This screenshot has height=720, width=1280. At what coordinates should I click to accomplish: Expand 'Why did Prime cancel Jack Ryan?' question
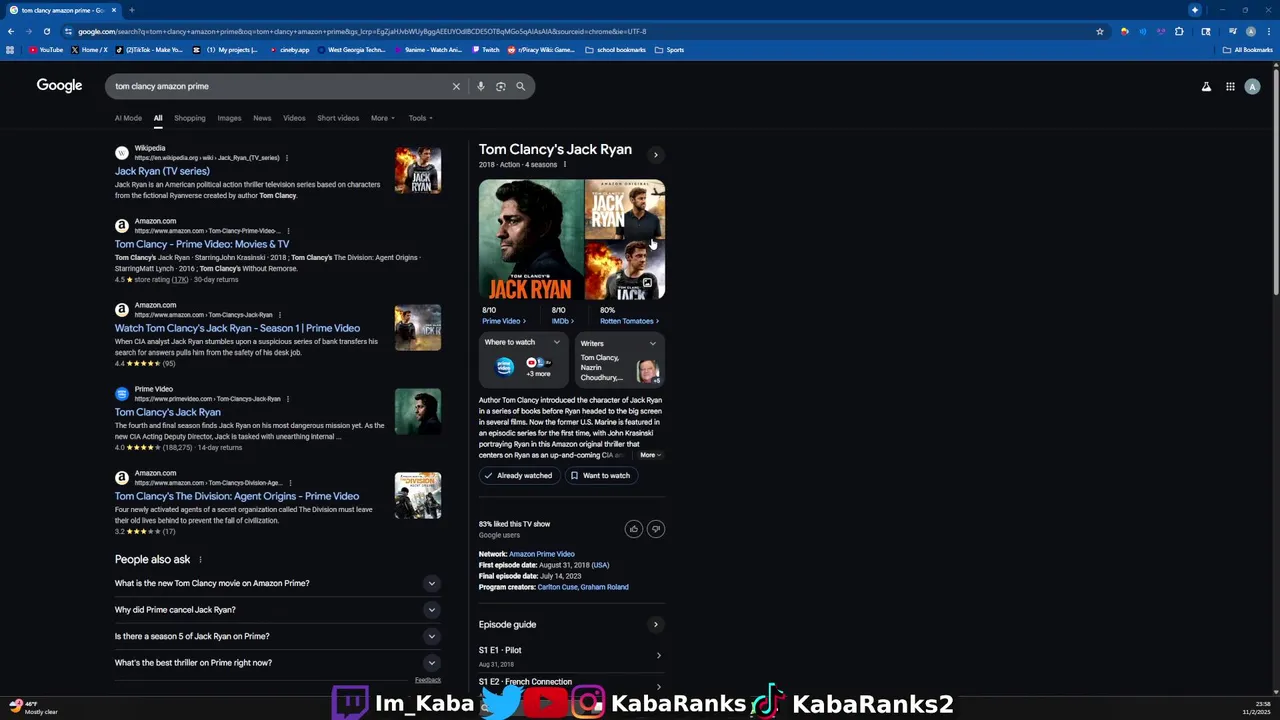pos(277,610)
